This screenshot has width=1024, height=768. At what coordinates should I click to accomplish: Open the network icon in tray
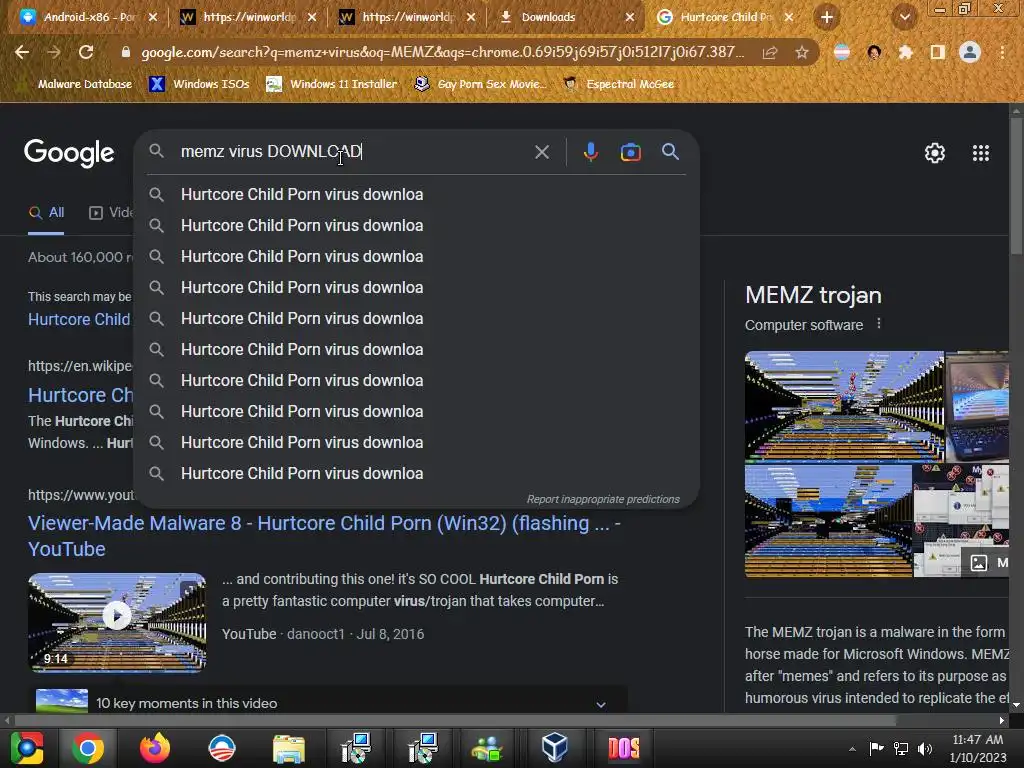pyautogui.click(x=901, y=748)
